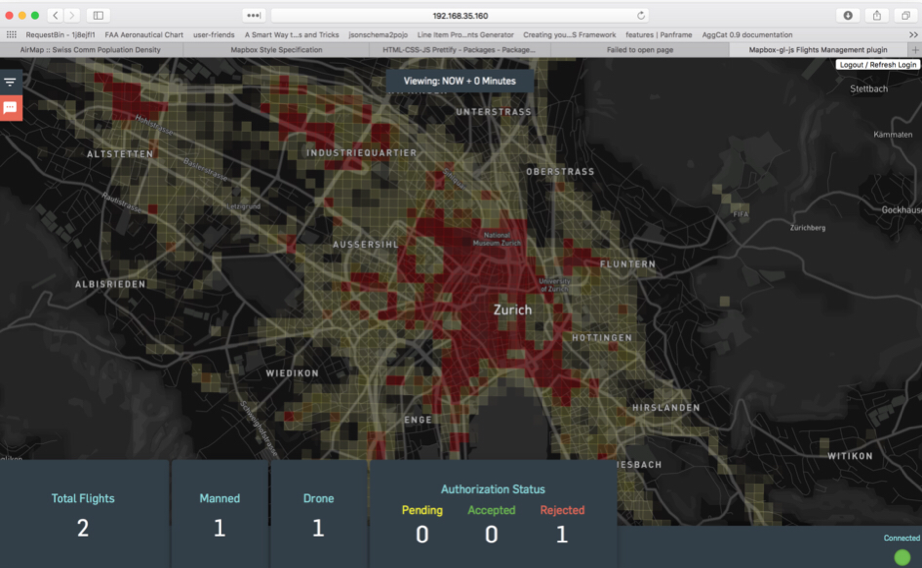This screenshot has width=922, height=568.
Task: Click the Safari share icon
Action: [877, 15]
